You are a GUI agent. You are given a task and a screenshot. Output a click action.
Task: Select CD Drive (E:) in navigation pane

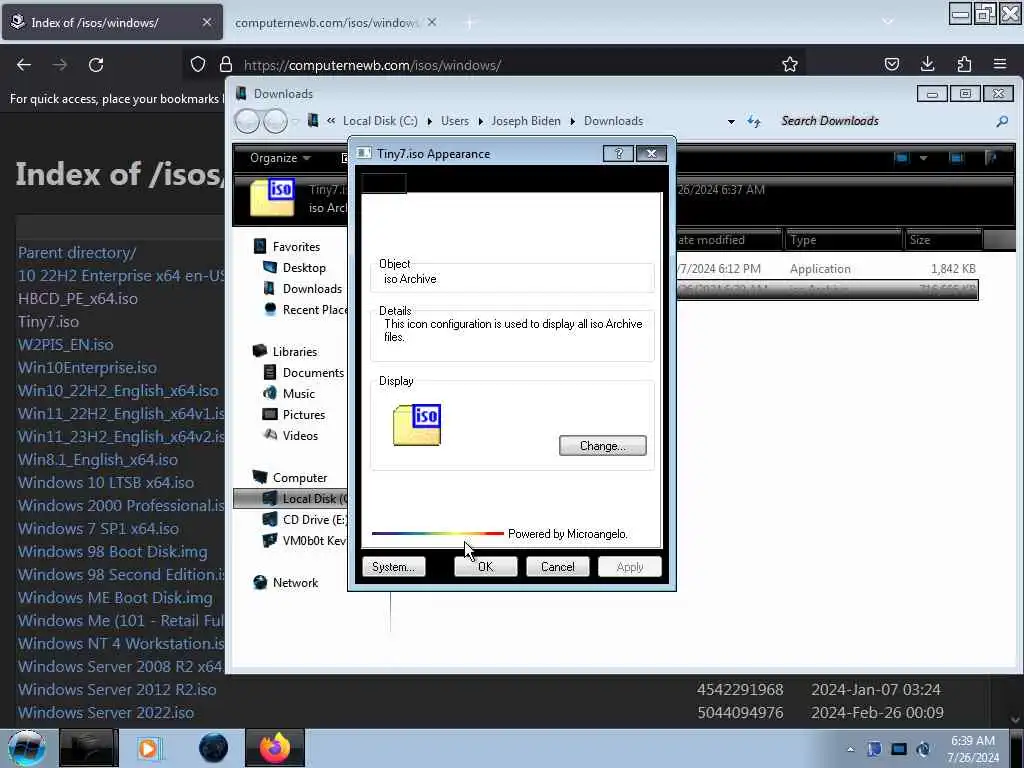coord(313,520)
